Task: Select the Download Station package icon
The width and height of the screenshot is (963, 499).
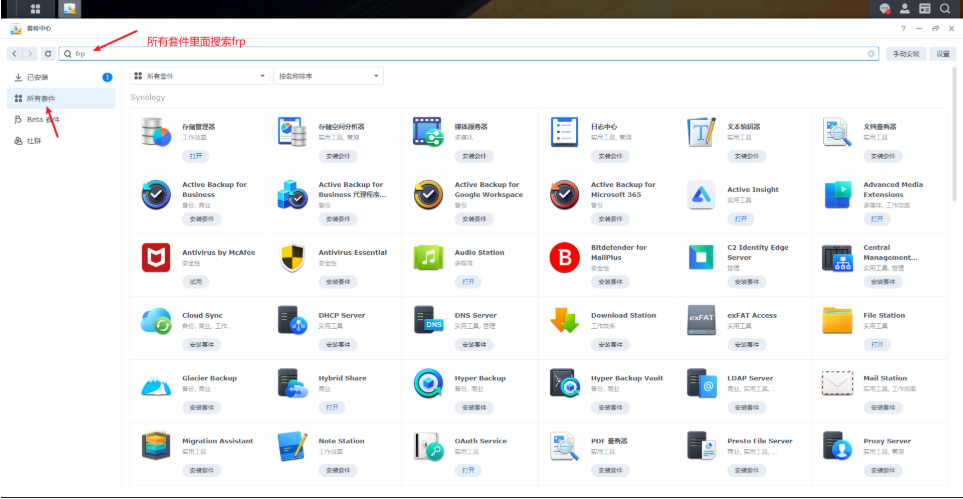Action: tap(565, 321)
